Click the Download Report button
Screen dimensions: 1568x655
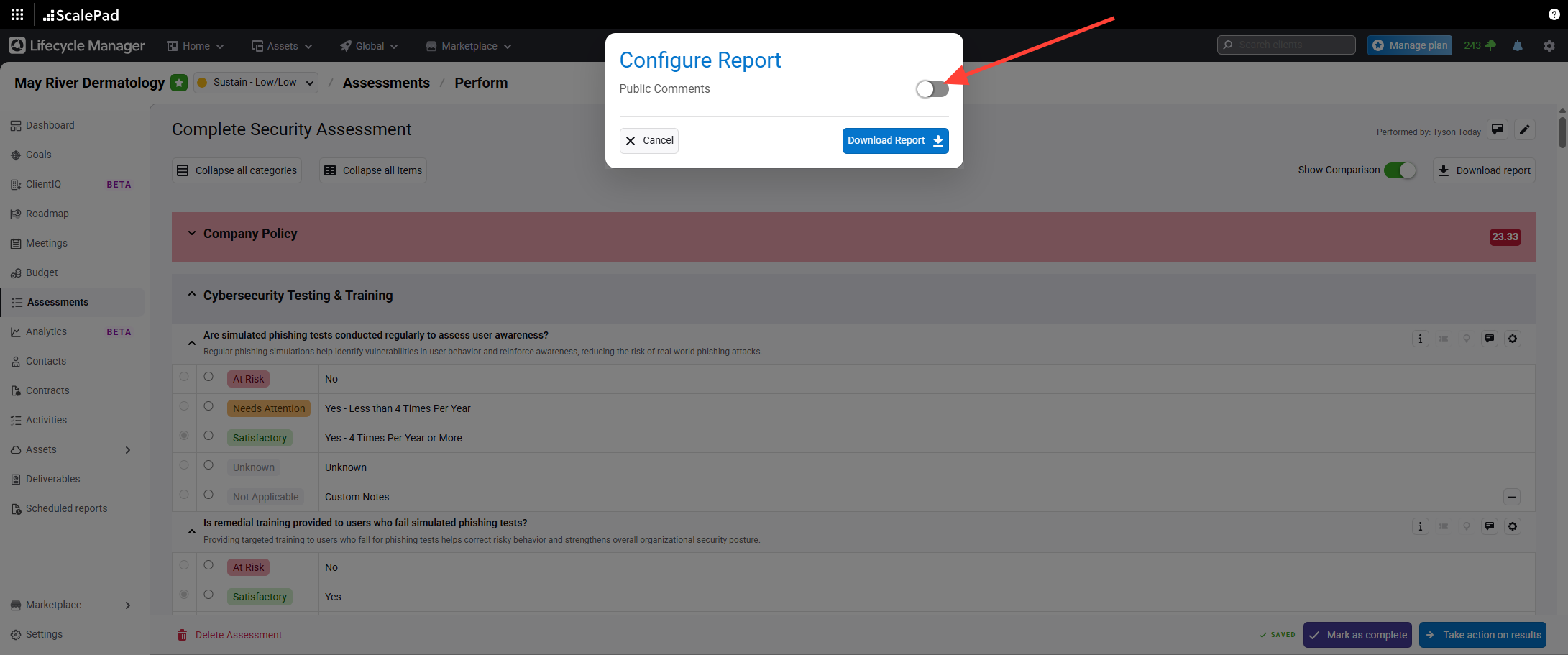point(894,141)
